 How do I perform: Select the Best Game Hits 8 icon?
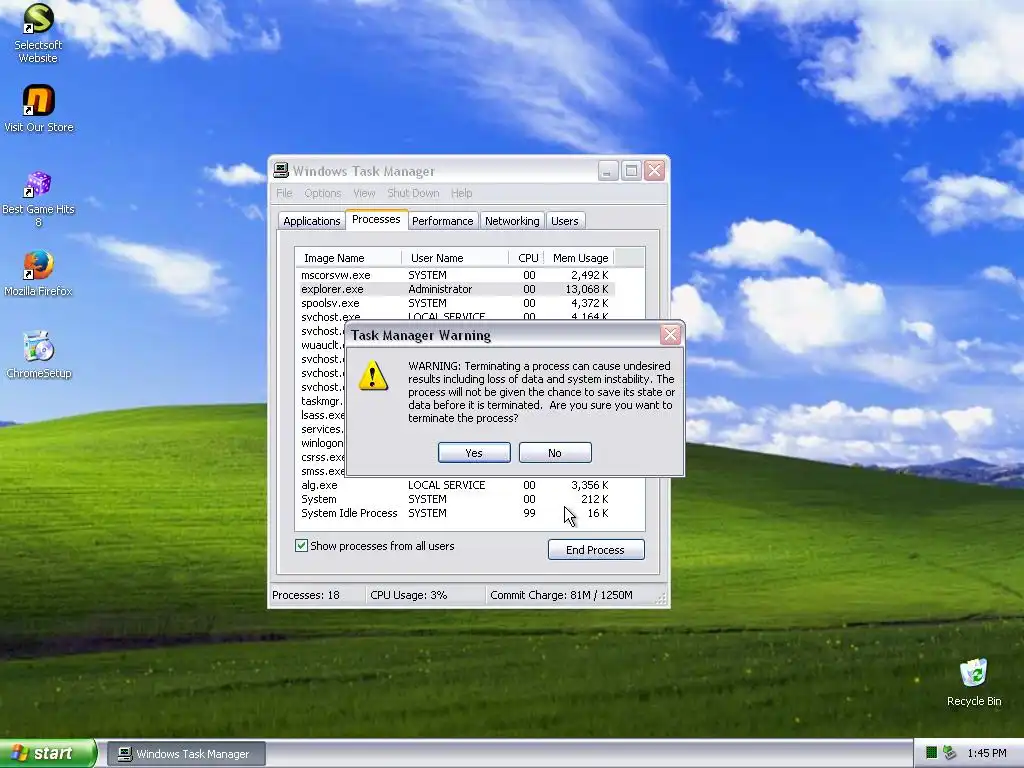38,199
